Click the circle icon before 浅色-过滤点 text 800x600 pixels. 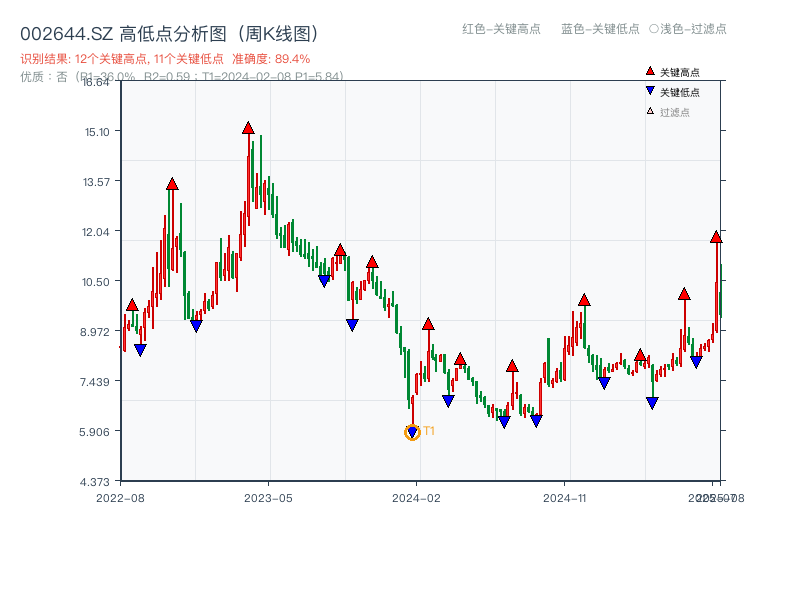651,29
